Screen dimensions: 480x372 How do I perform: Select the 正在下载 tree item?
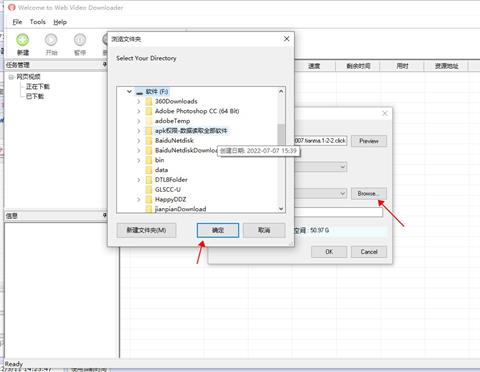coord(38,87)
